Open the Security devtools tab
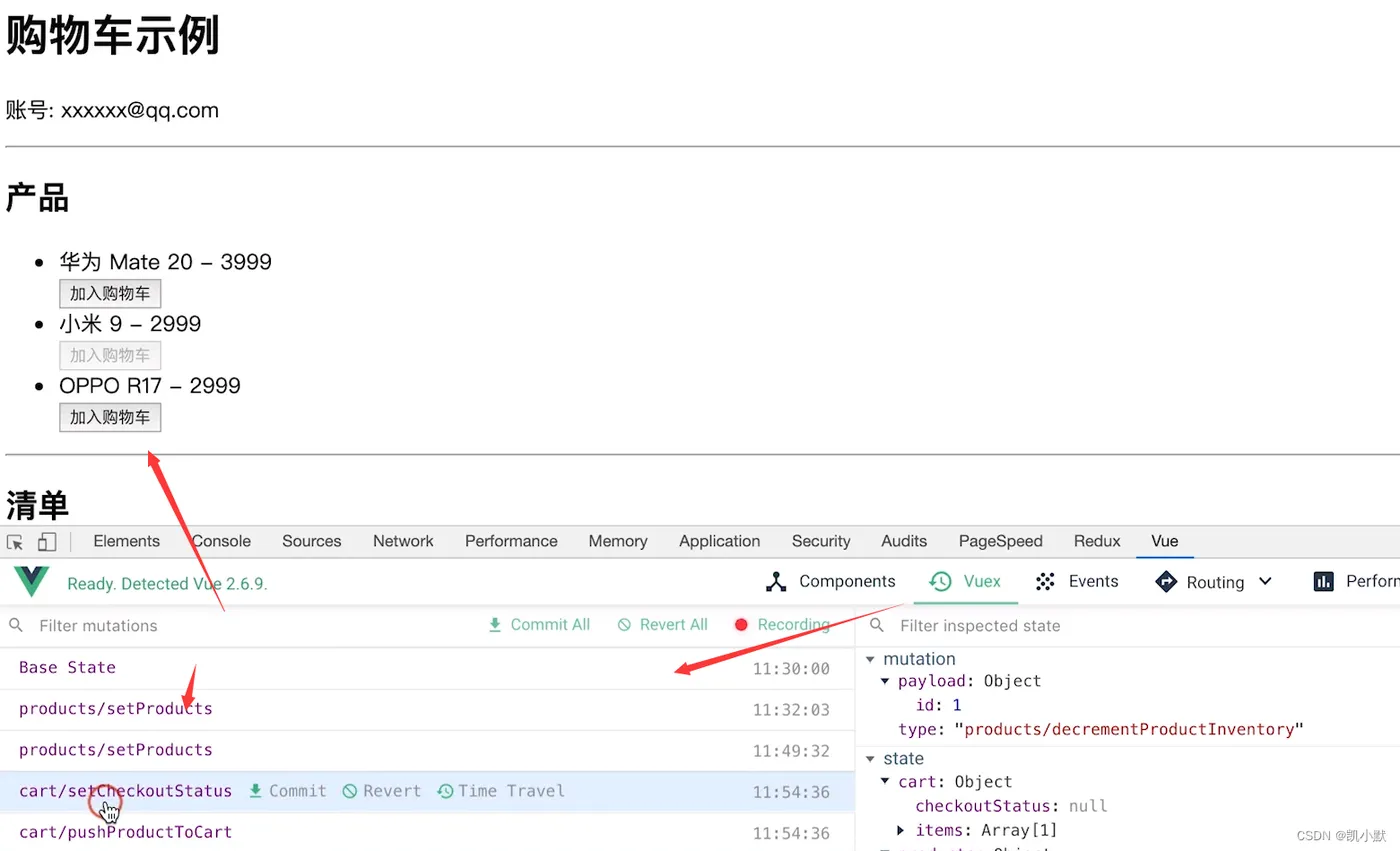This screenshot has height=851, width=1400. 821,541
